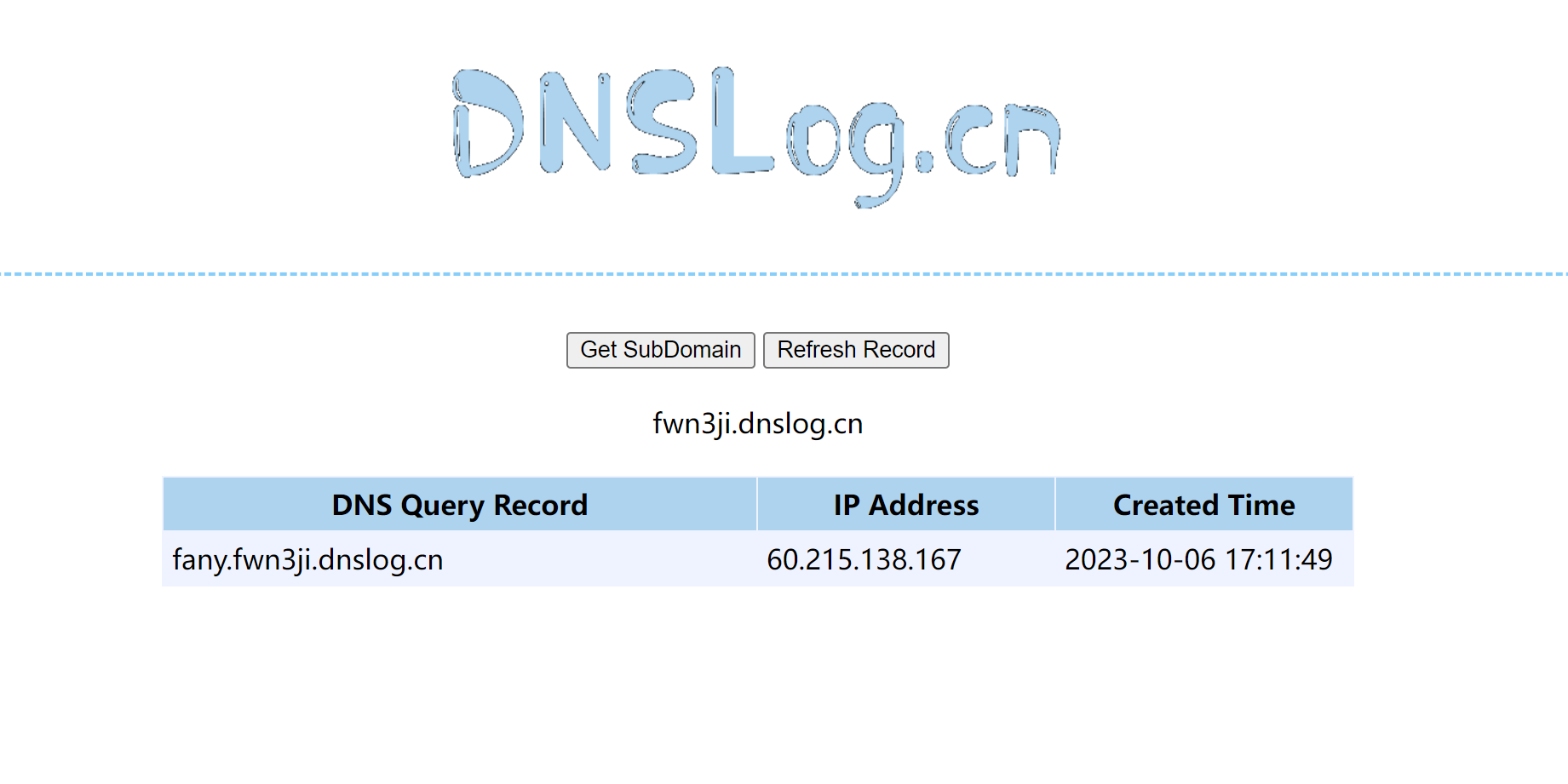
Task: Click the DNSLog.cn logo image
Action: [756, 136]
